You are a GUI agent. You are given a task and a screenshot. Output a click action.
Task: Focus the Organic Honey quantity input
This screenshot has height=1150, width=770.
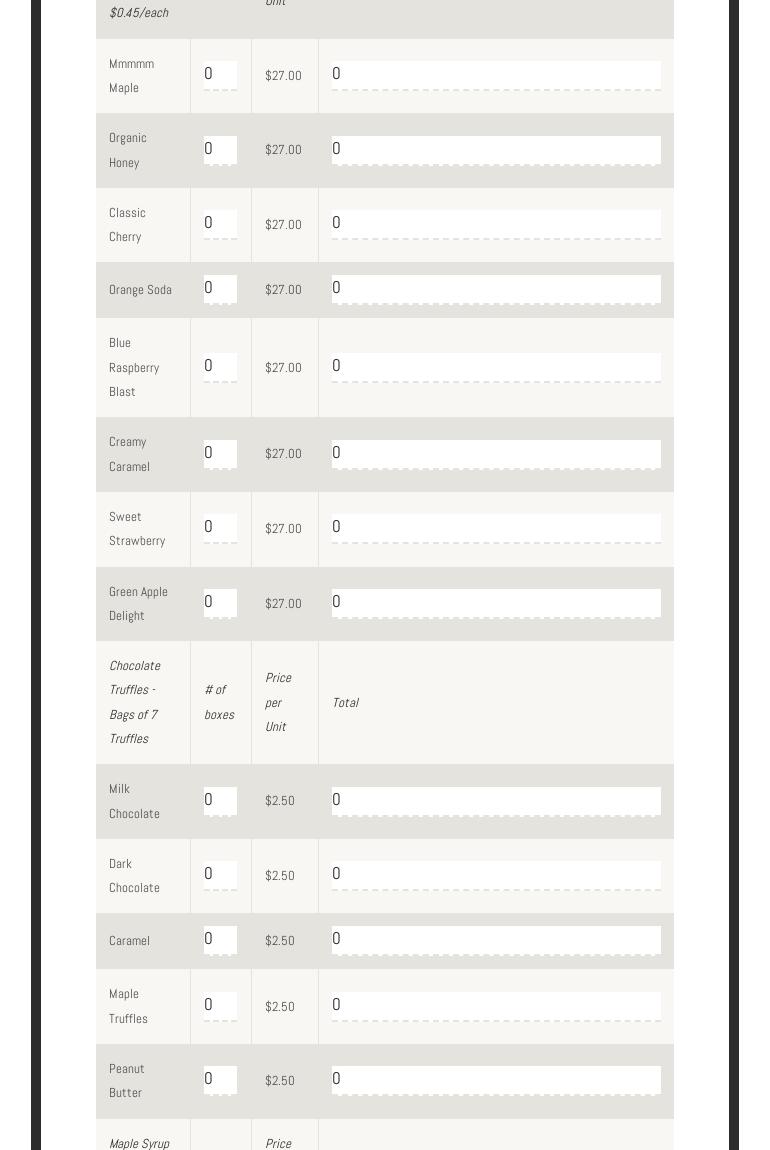(x=220, y=150)
